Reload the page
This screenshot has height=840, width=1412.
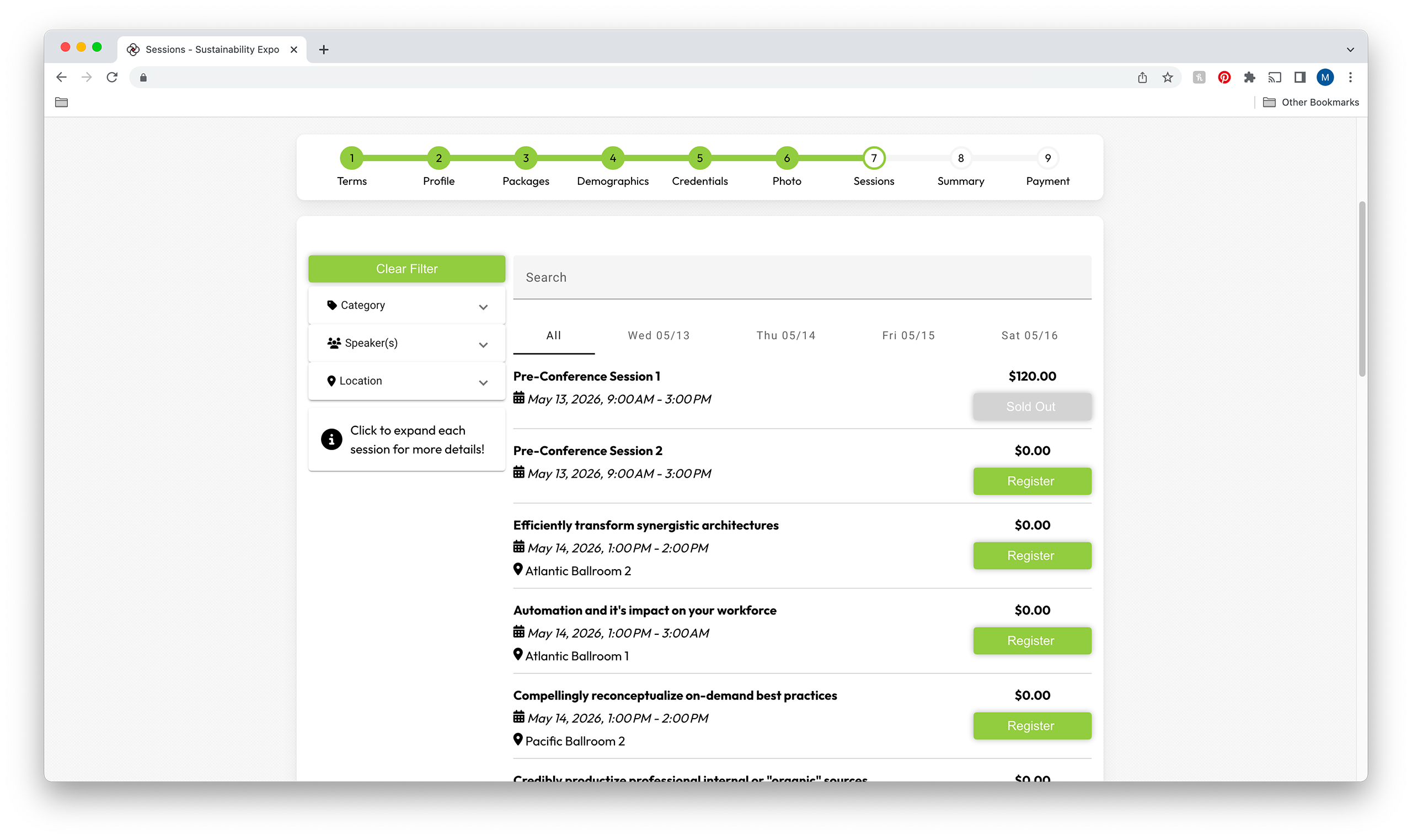pyautogui.click(x=112, y=78)
